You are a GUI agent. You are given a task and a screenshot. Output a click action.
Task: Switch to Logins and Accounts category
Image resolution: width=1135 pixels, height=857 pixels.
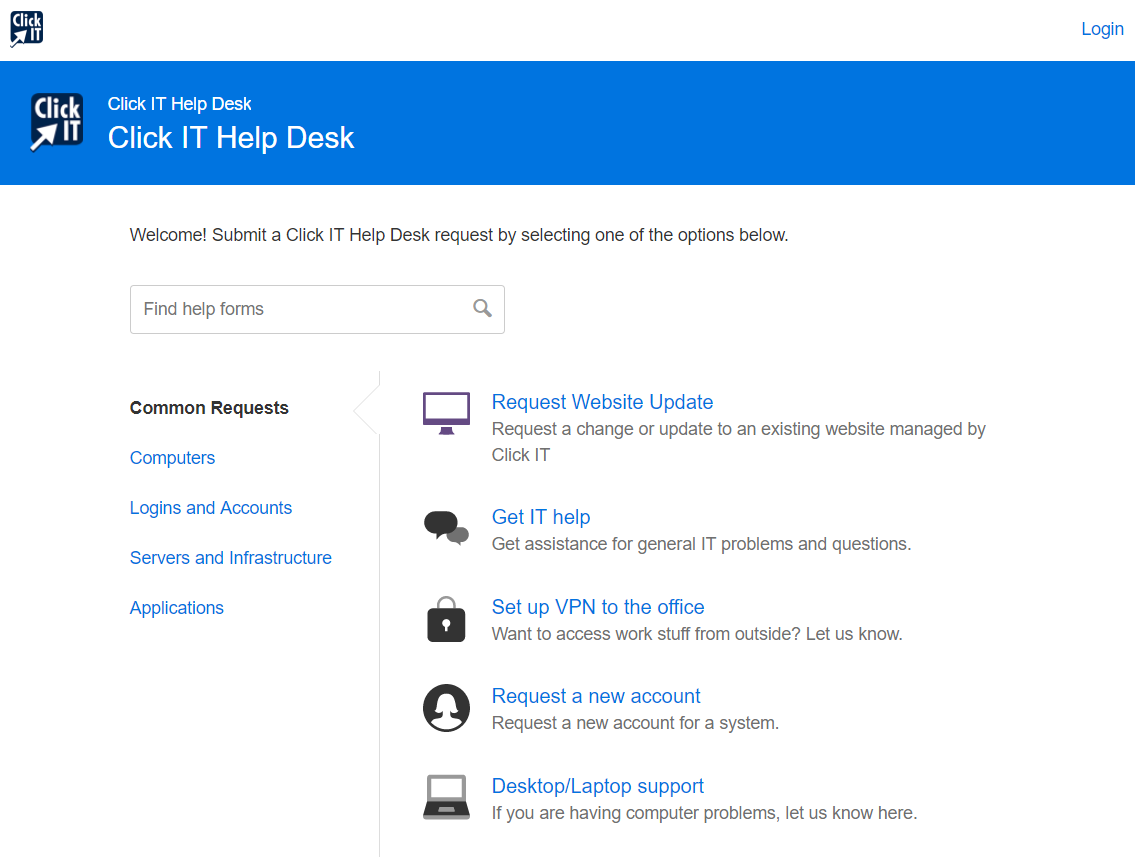[211, 508]
